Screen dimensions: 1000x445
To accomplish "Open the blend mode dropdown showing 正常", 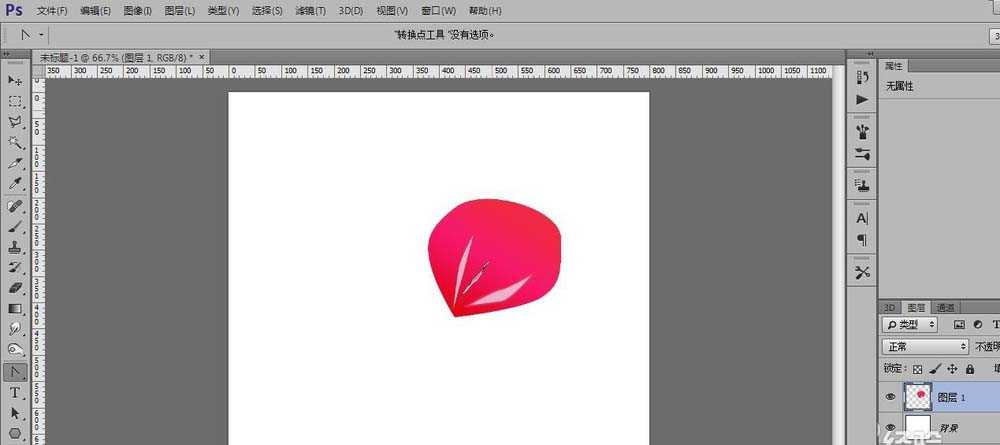I will point(925,346).
